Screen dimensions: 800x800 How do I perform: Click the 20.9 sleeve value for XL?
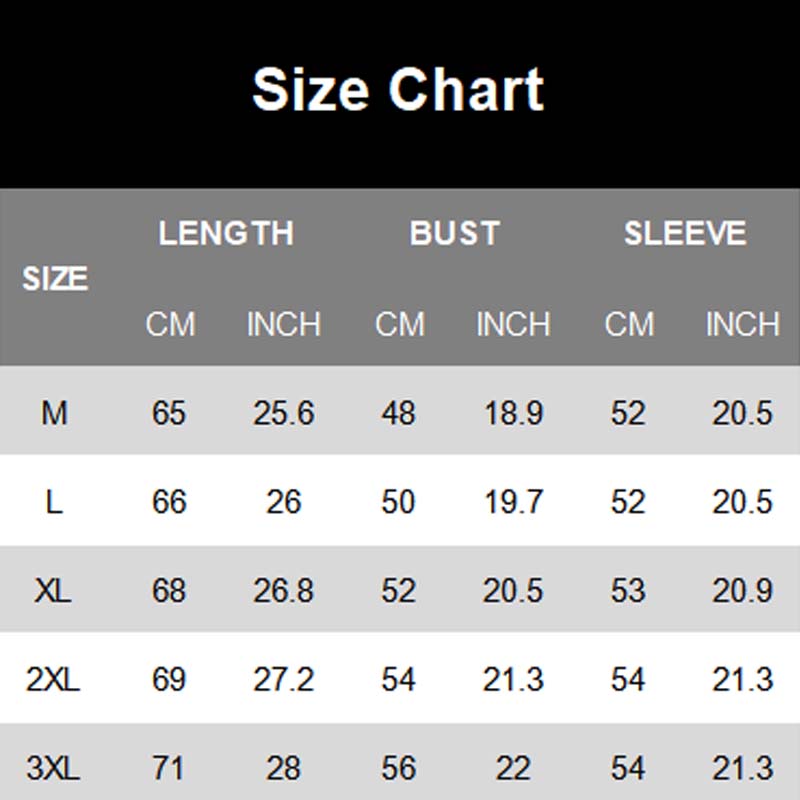742,590
